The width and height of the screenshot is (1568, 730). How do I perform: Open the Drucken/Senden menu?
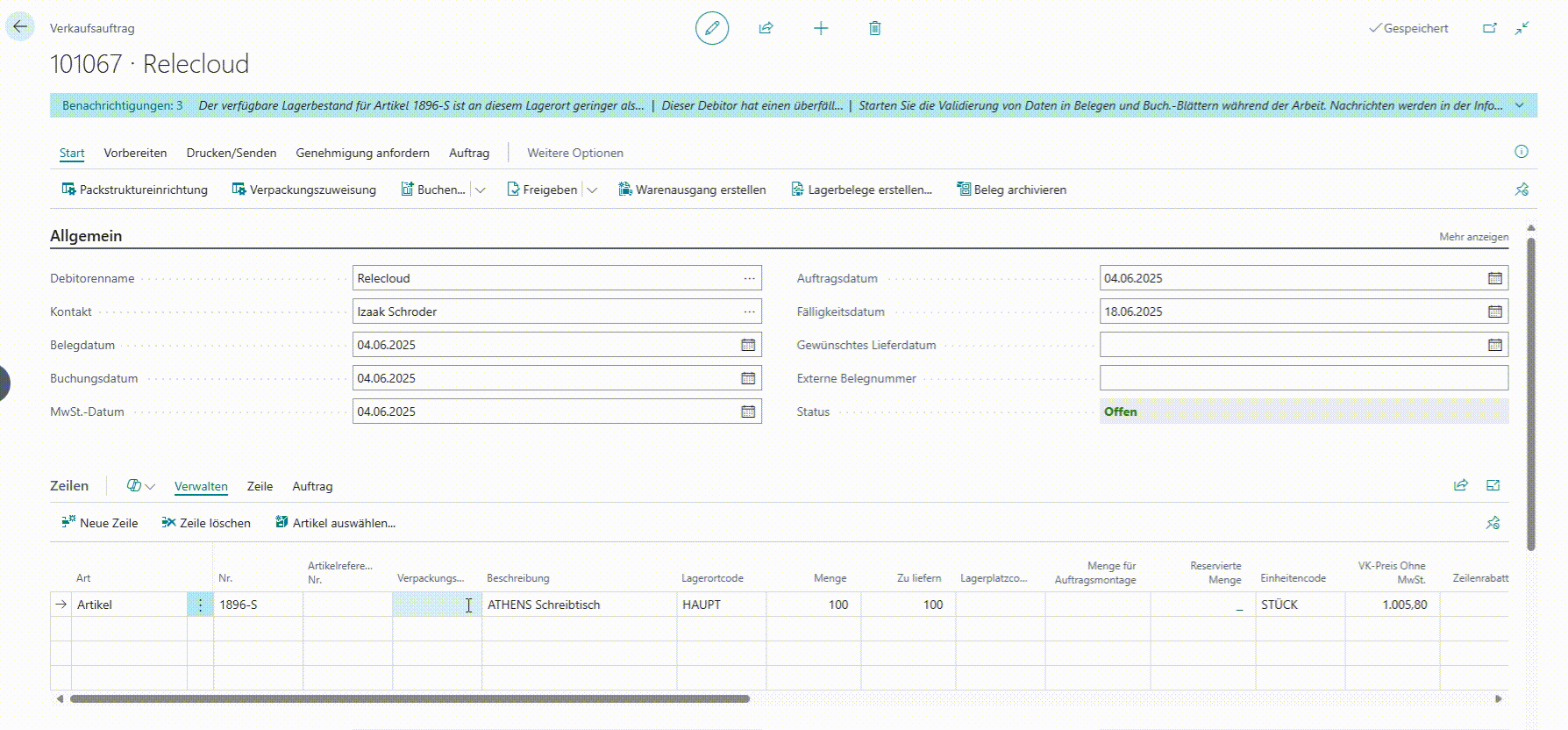click(232, 153)
